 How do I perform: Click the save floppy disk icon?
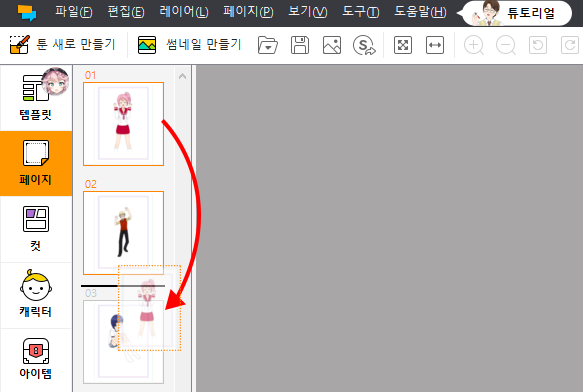point(300,45)
